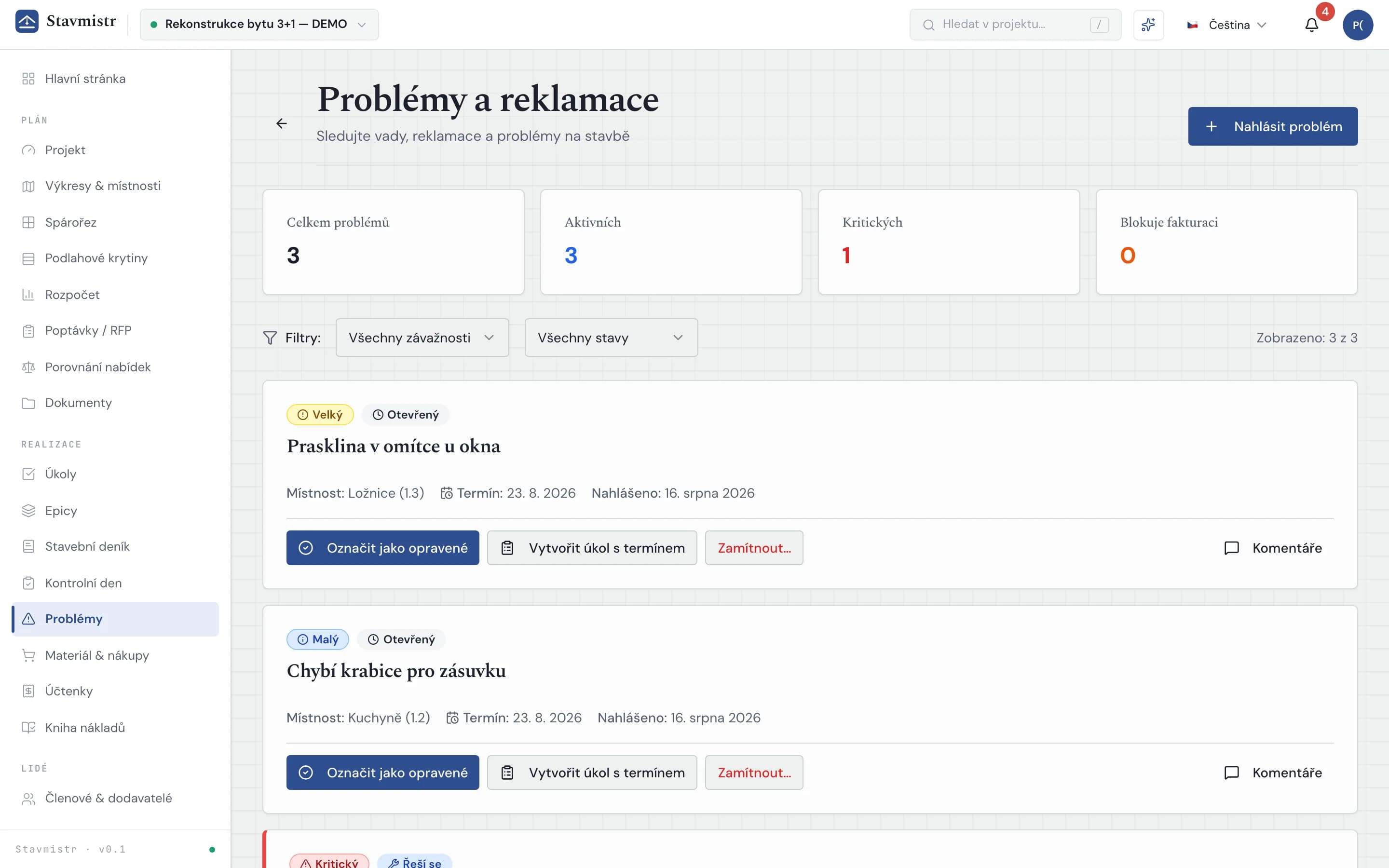Screen dimensions: 1389x868
Task: Click Místnost: Ložnice (1.3) text
Action: tap(354, 493)
